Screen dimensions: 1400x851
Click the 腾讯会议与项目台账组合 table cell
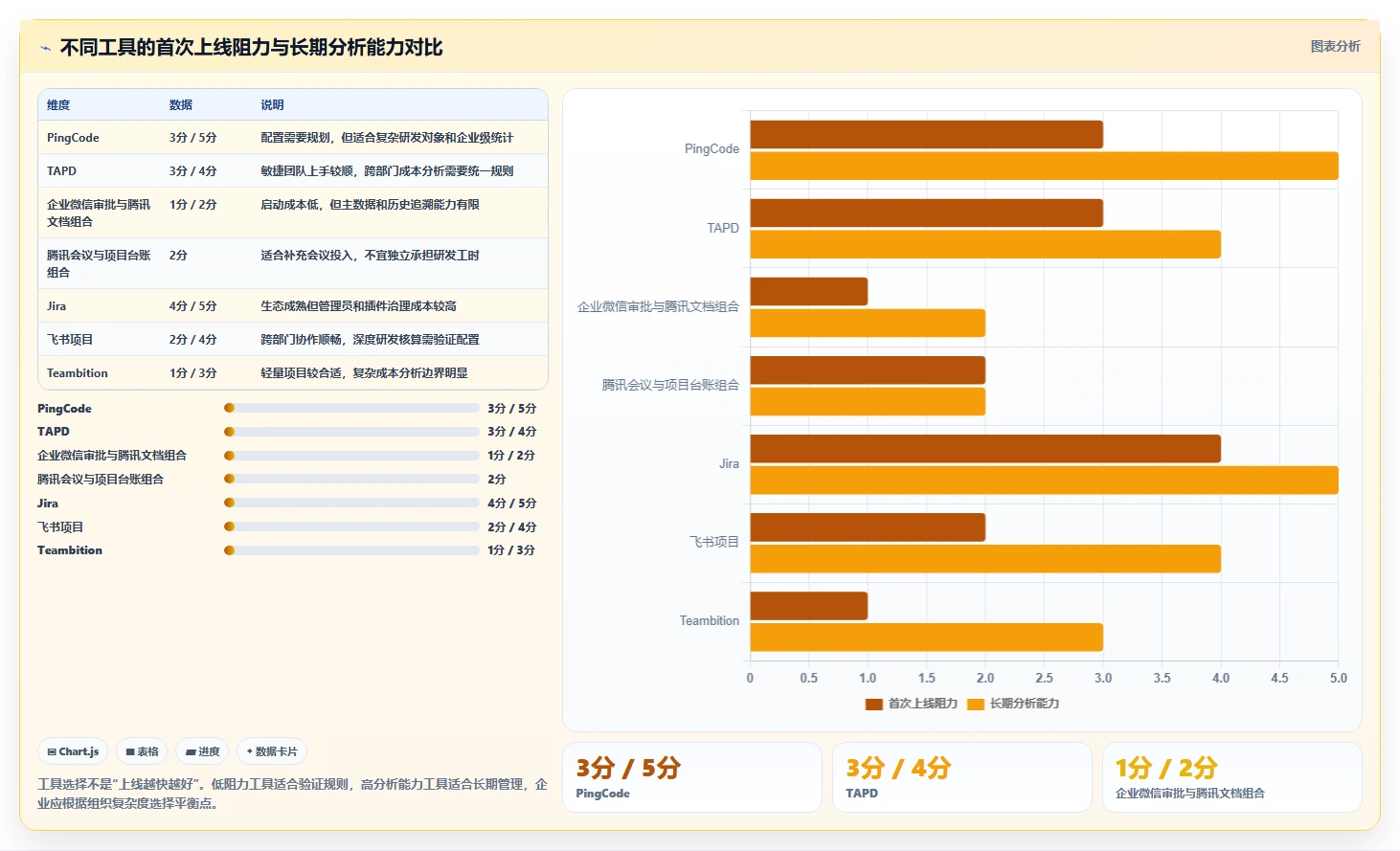point(99,264)
